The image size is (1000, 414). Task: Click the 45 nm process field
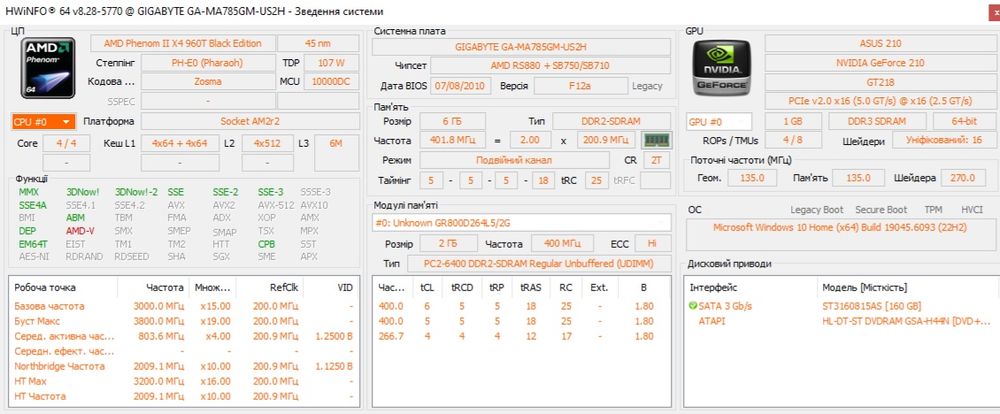click(x=318, y=43)
